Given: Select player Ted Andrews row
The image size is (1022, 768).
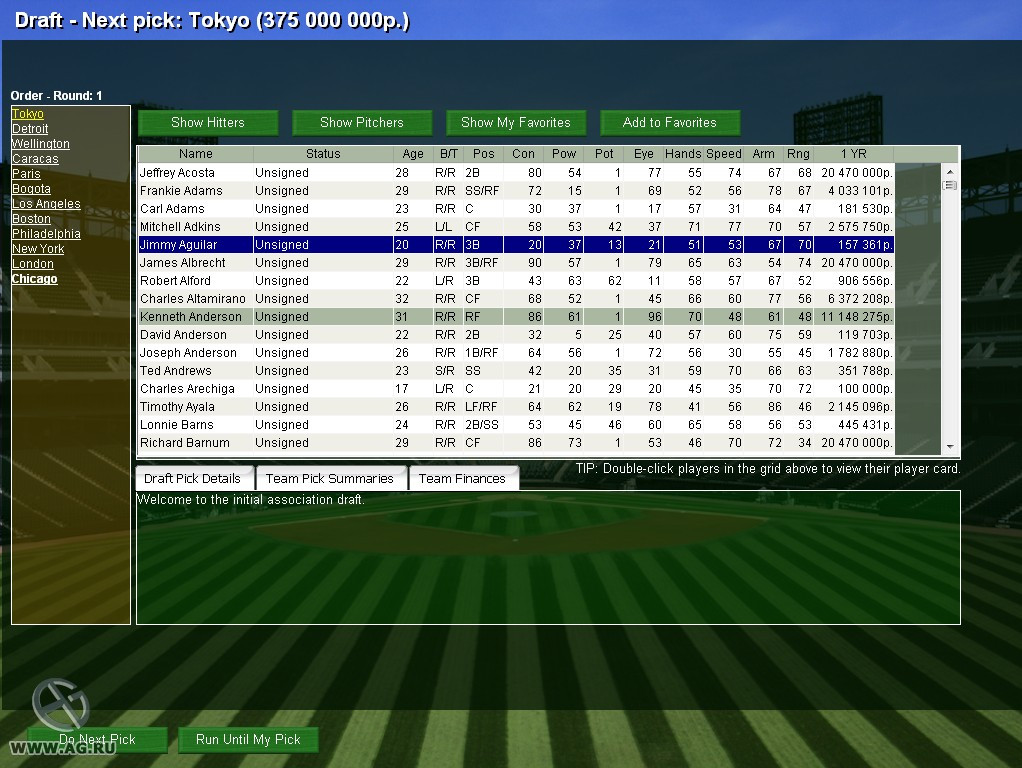Looking at the screenshot, I should point(516,371).
